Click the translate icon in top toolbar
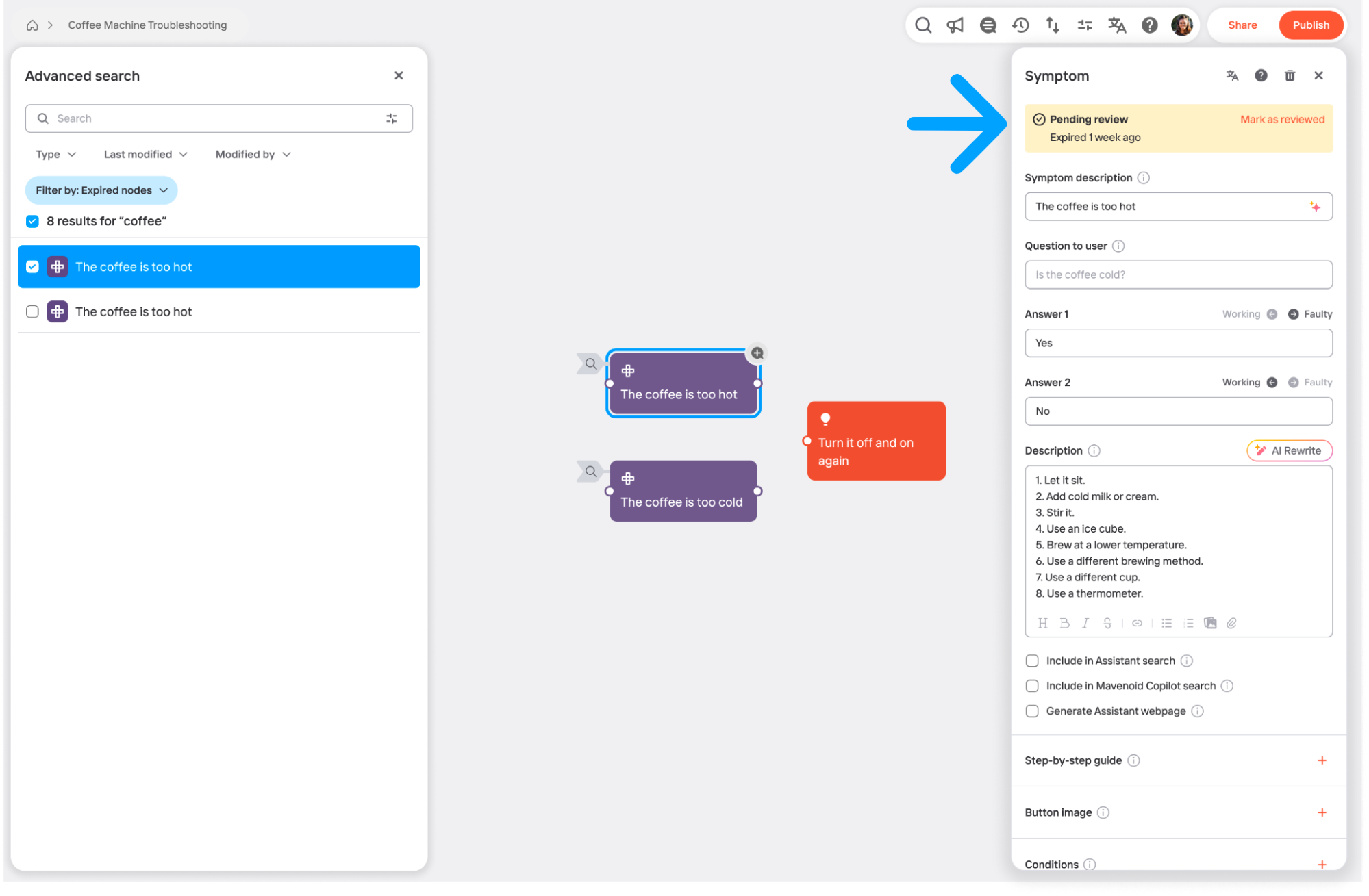 (1117, 25)
